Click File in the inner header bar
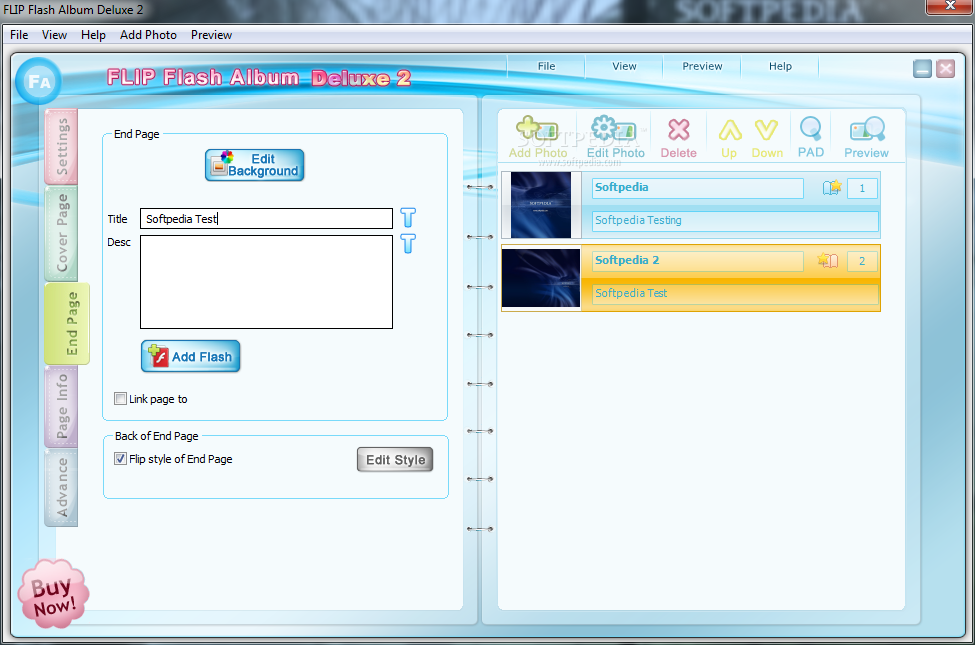This screenshot has height=645, width=975. click(546, 66)
